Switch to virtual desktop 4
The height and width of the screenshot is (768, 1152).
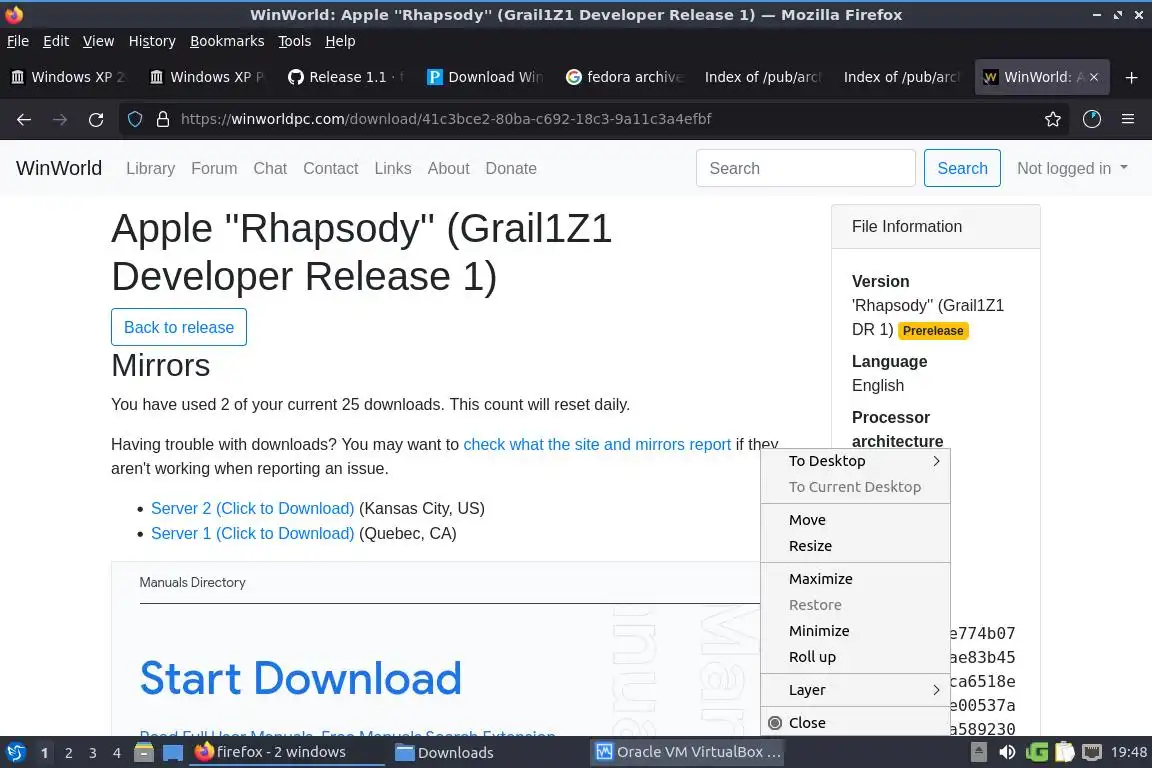pyautogui.click(x=117, y=753)
